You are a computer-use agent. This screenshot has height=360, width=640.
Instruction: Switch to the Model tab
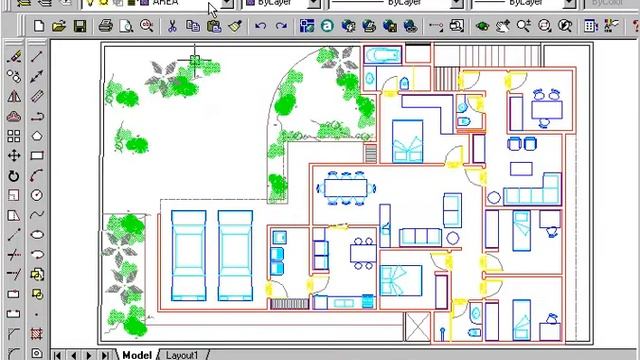(x=137, y=355)
